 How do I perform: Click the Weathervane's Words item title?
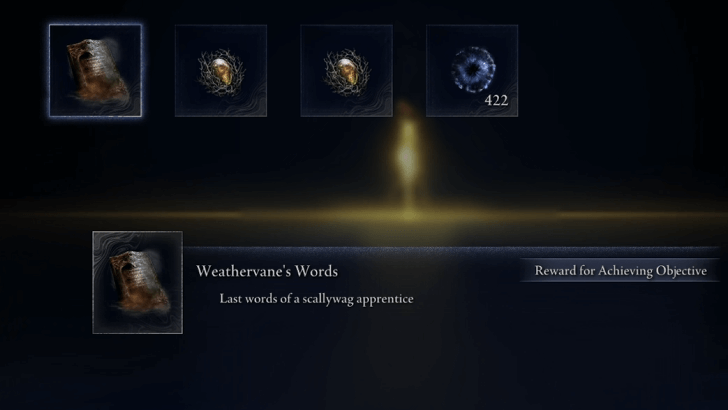267,271
